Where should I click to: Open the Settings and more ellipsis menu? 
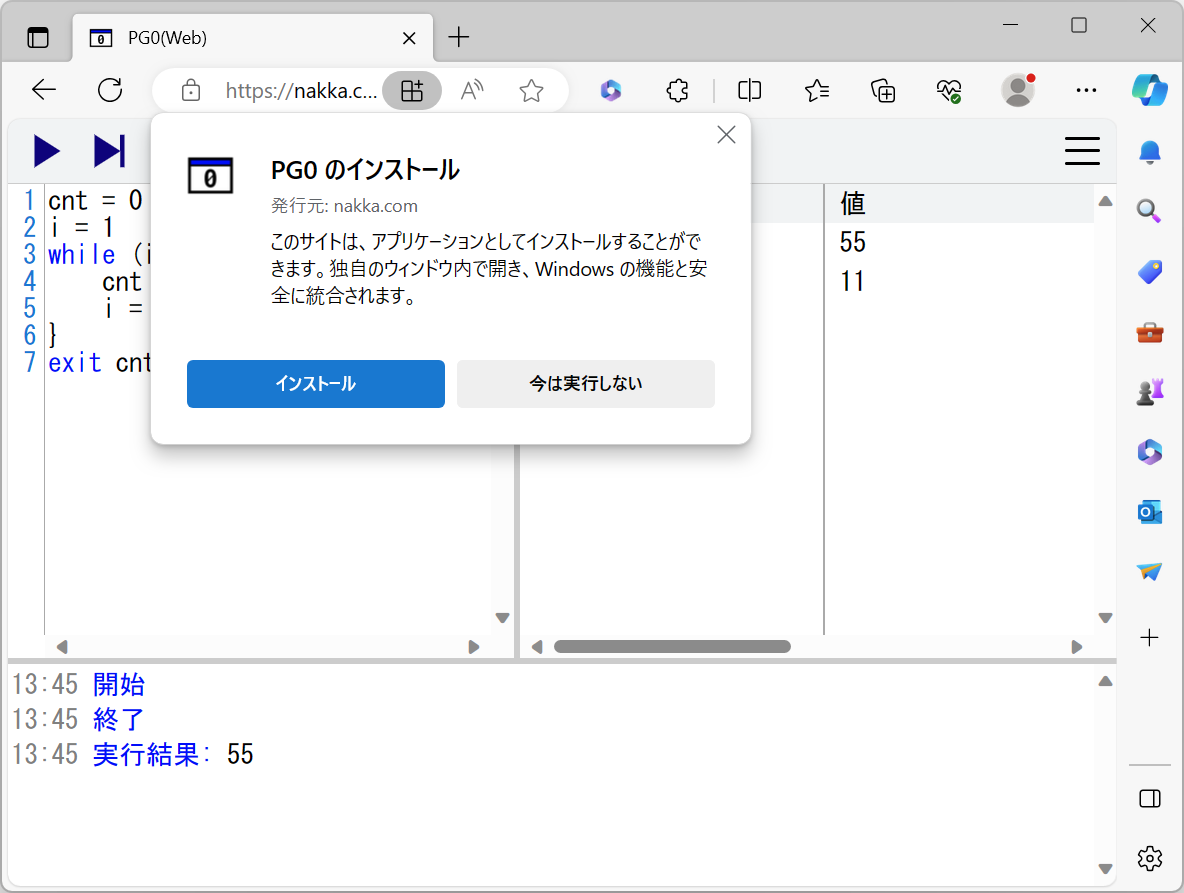[x=1086, y=90]
